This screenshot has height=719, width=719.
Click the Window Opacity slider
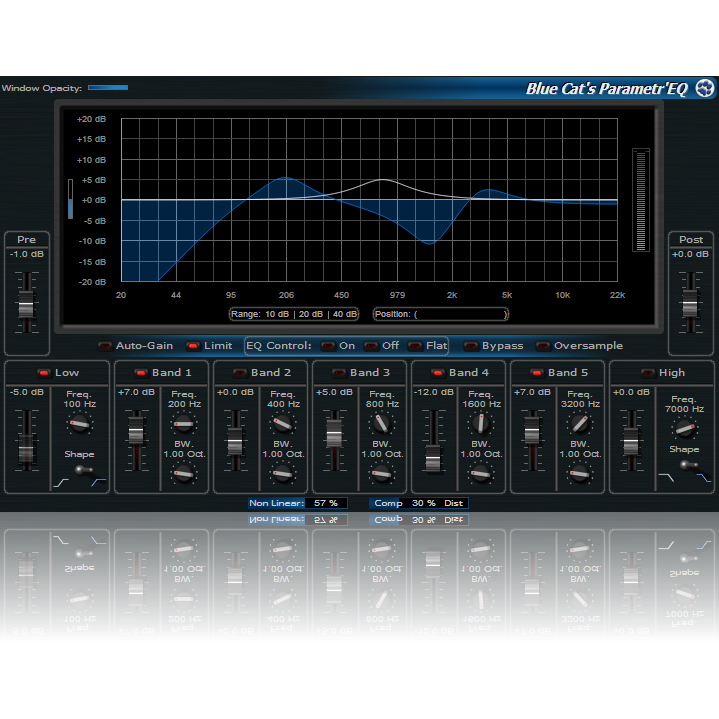point(108,88)
